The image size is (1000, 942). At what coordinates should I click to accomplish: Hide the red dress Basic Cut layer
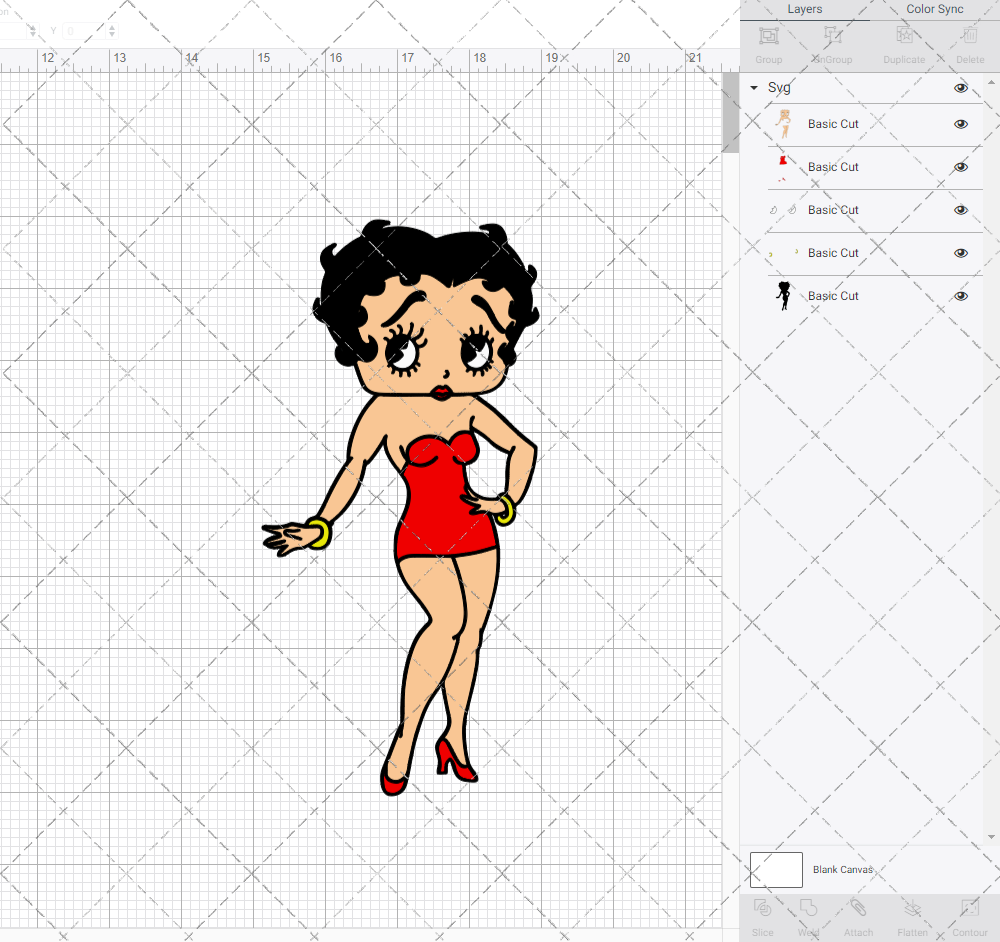click(x=960, y=167)
